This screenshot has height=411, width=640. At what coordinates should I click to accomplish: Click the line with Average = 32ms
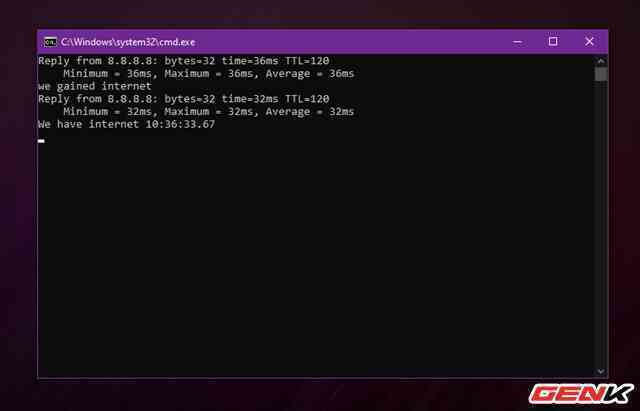pyautogui.click(x=209, y=112)
